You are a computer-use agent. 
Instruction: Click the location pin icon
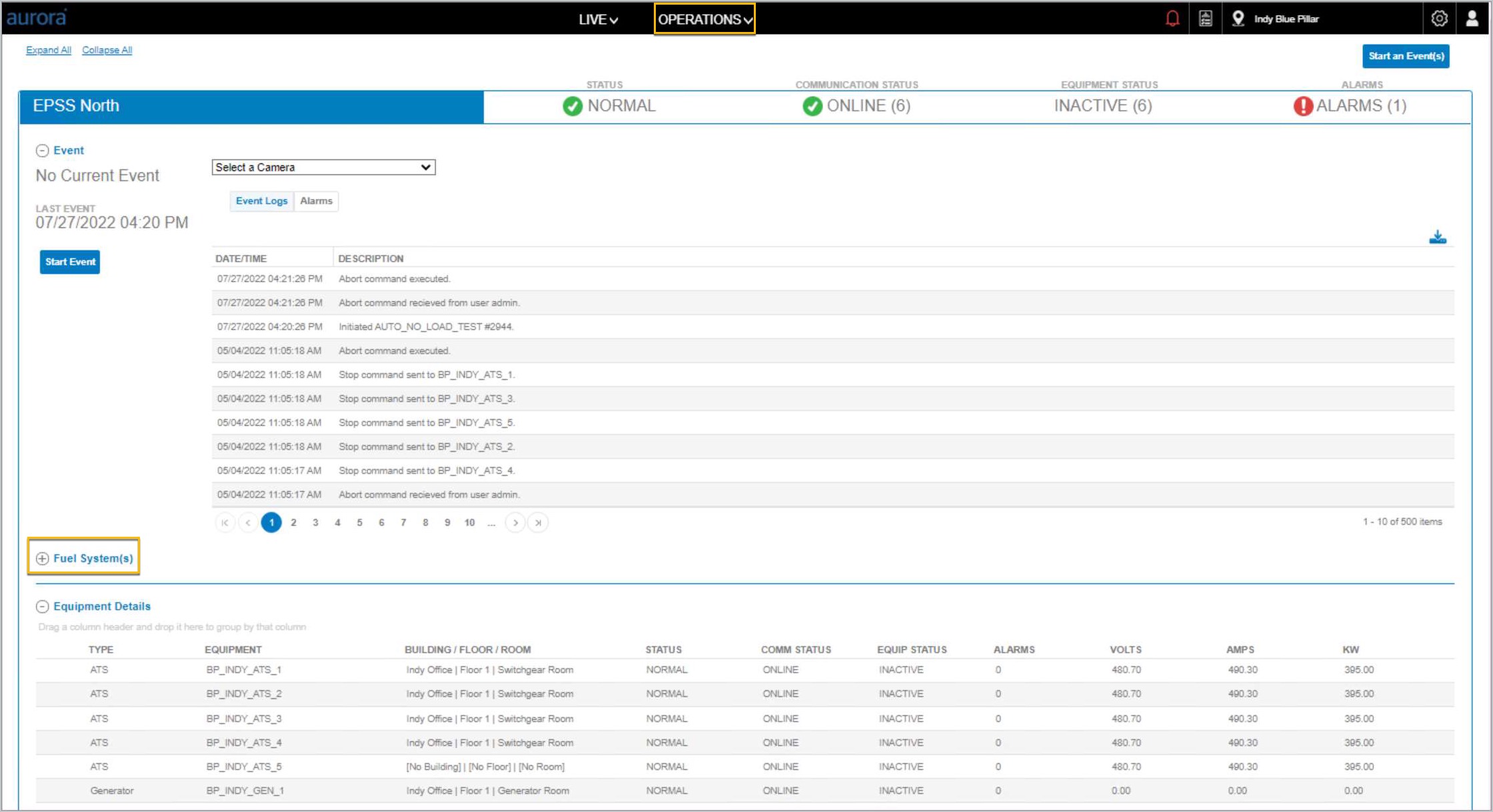1238,19
